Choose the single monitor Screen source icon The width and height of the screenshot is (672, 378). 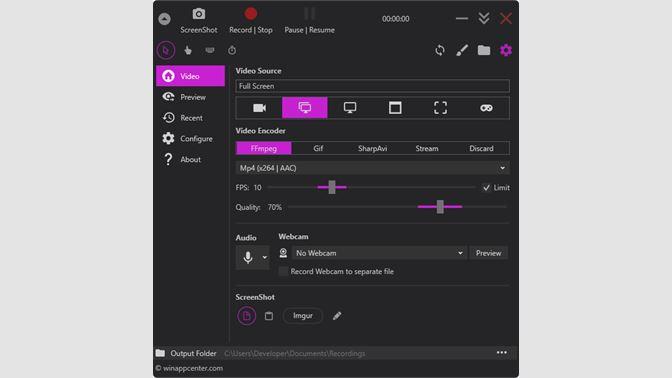tap(350, 108)
